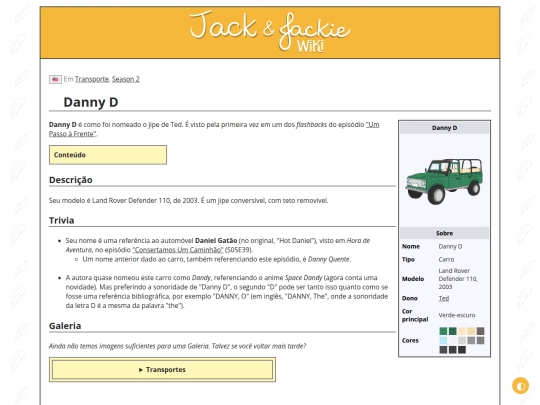Click the italic gallery placeholder sentence

pyautogui.click(x=177, y=346)
